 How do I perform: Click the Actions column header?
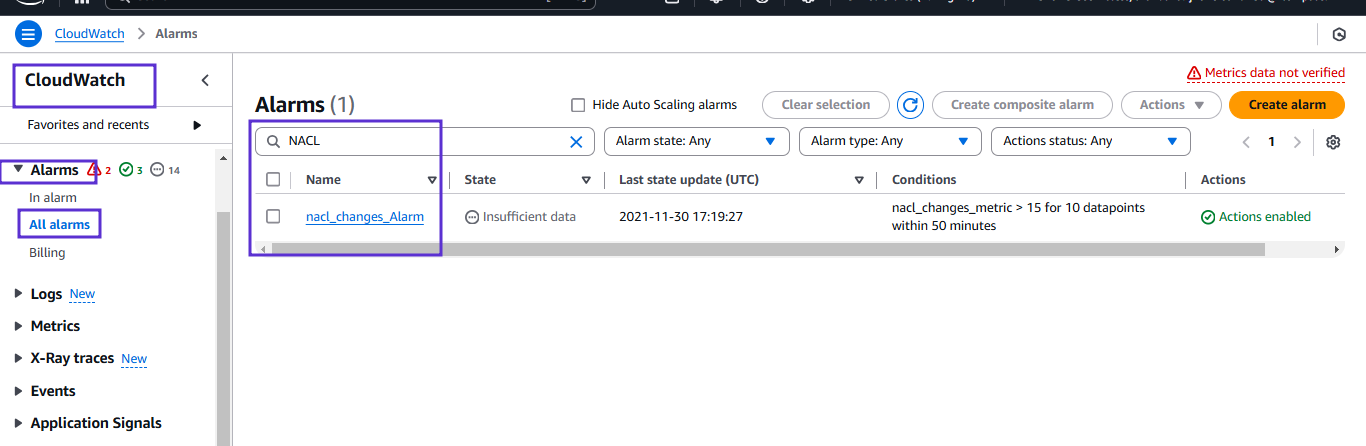(1223, 180)
